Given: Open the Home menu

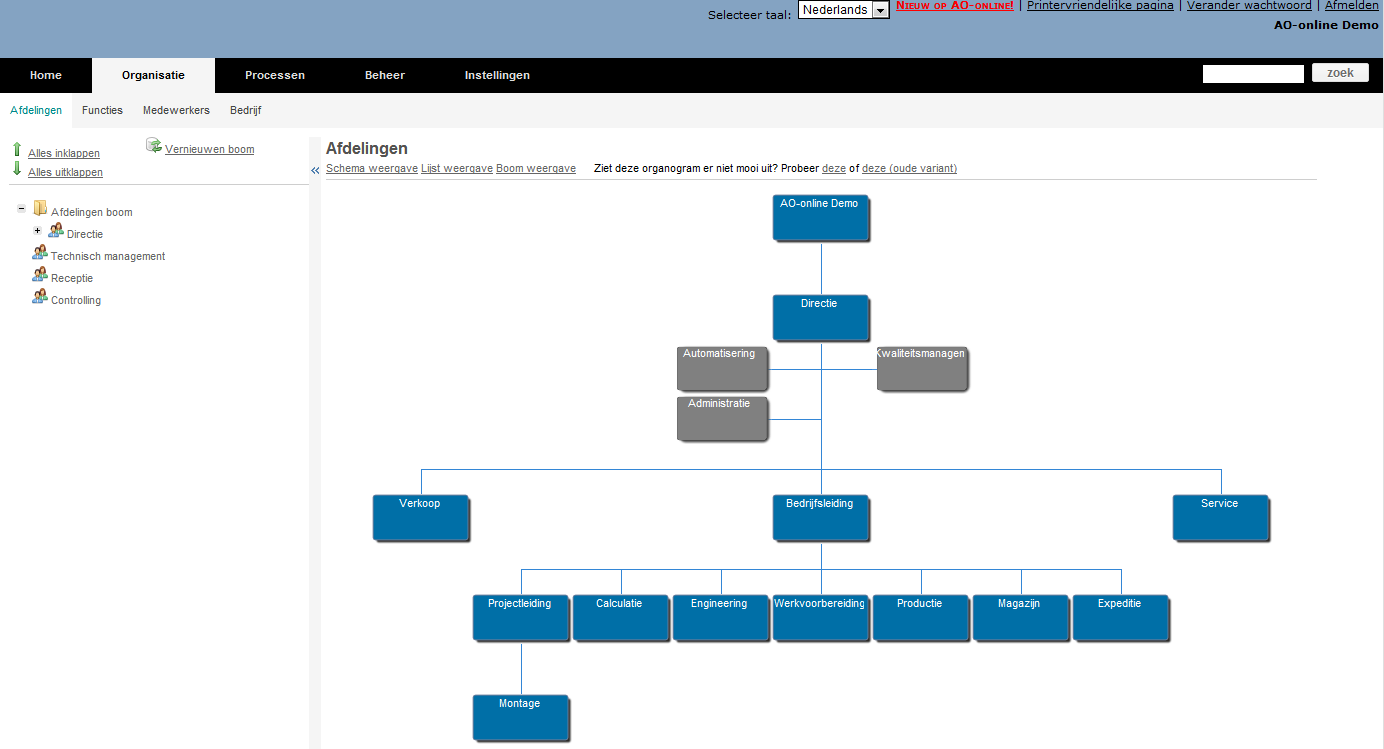Looking at the screenshot, I should tap(46, 76).
